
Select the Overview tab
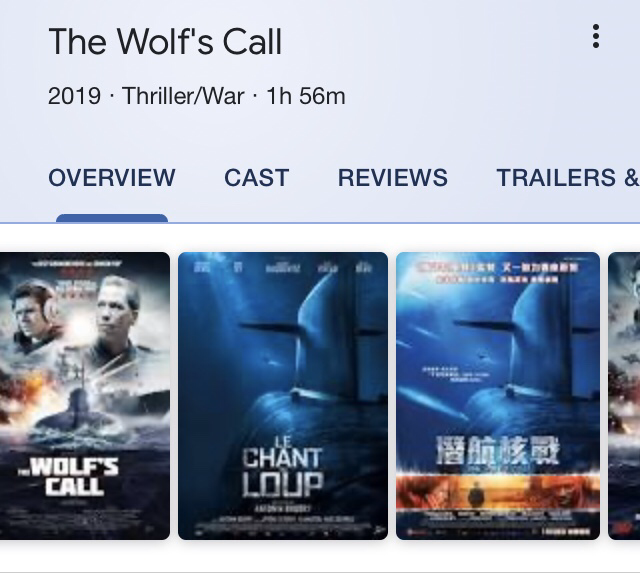(112, 178)
